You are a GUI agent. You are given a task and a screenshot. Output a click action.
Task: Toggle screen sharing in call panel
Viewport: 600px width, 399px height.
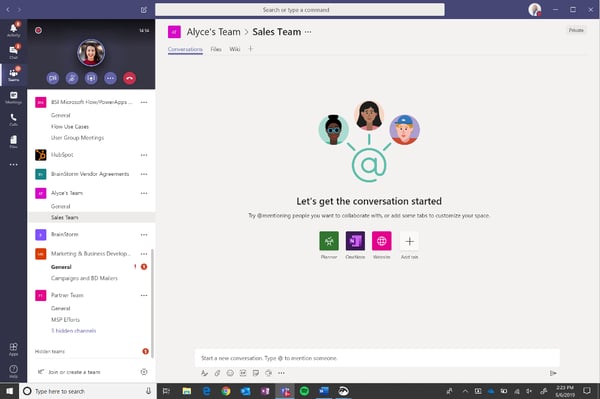click(91, 78)
